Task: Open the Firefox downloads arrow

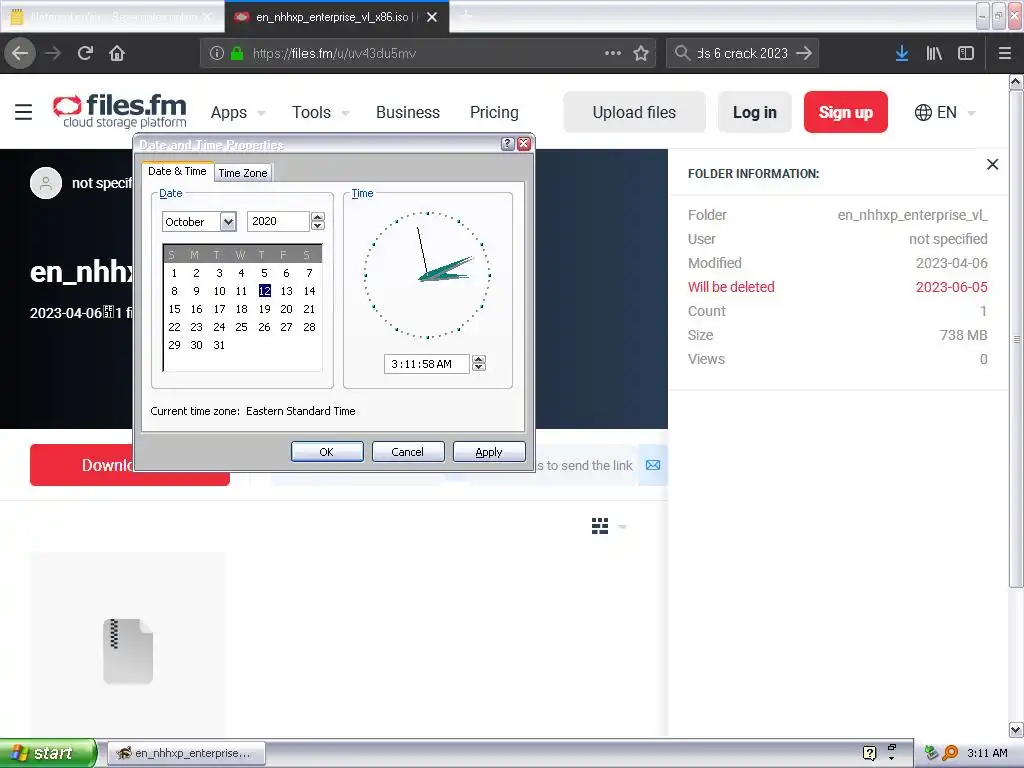Action: tap(902, 54)
